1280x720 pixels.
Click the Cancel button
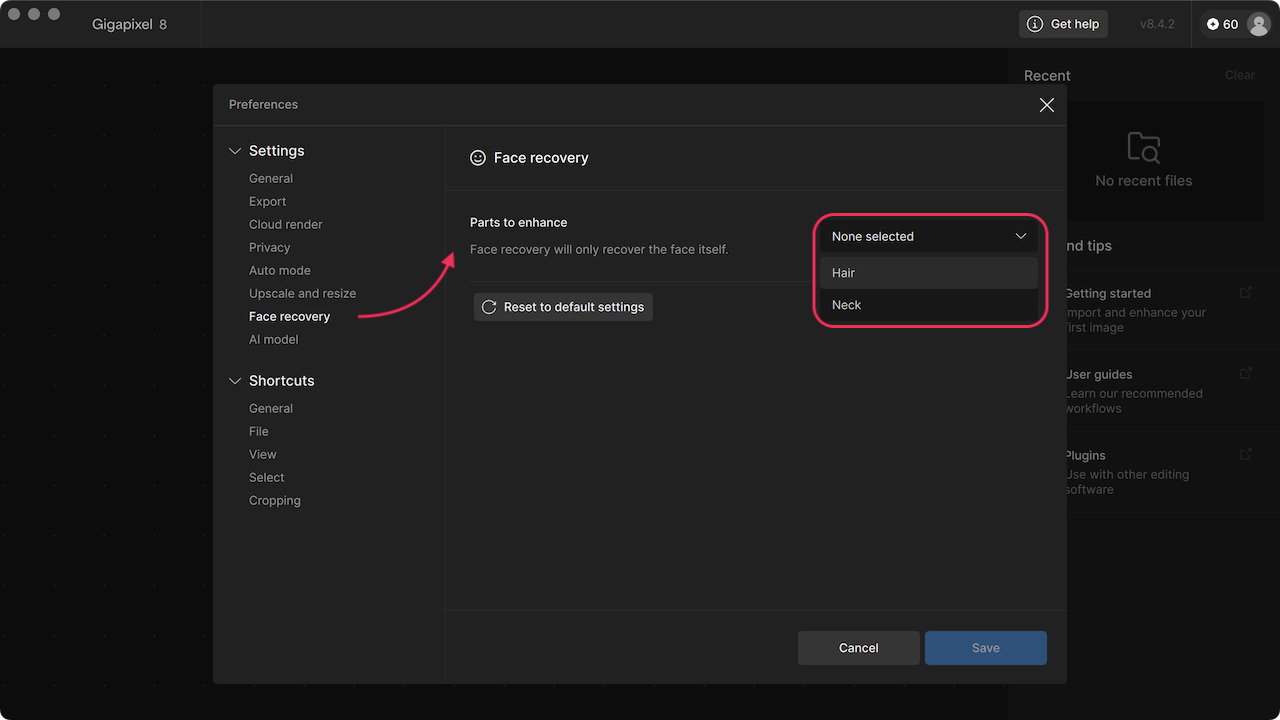click(x=858, y=648)
